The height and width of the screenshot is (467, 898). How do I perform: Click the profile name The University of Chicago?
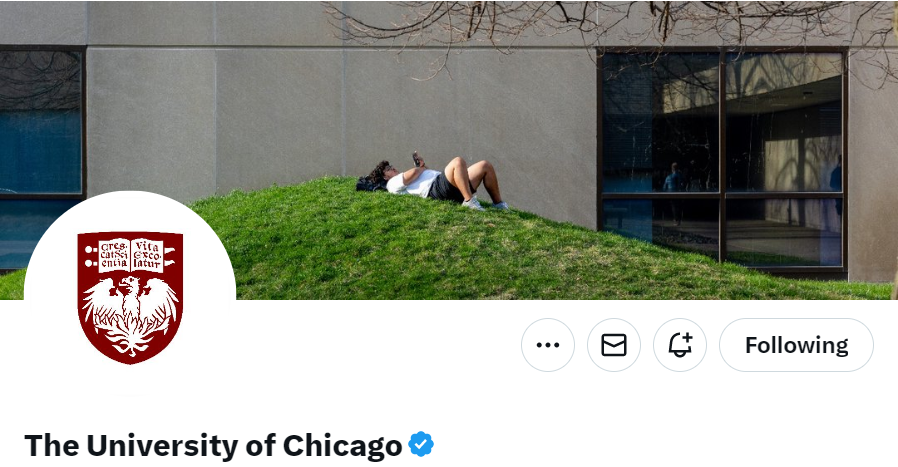213,445
